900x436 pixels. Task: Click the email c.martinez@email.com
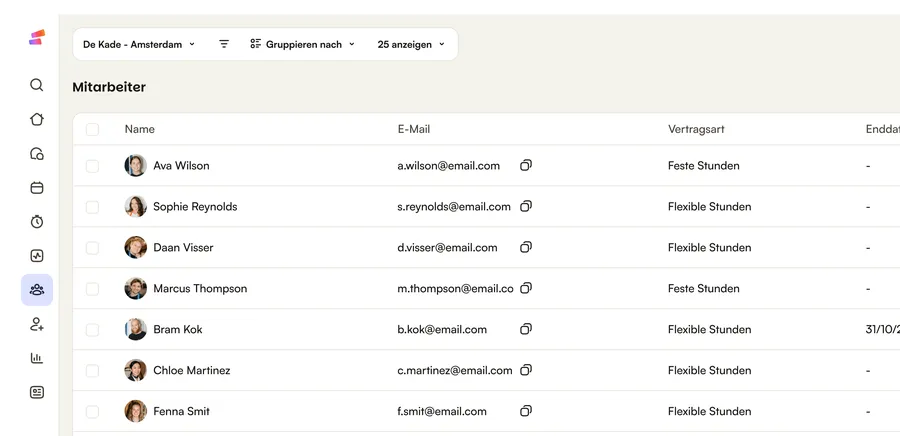pyautogui.click(x=455, y=370)
